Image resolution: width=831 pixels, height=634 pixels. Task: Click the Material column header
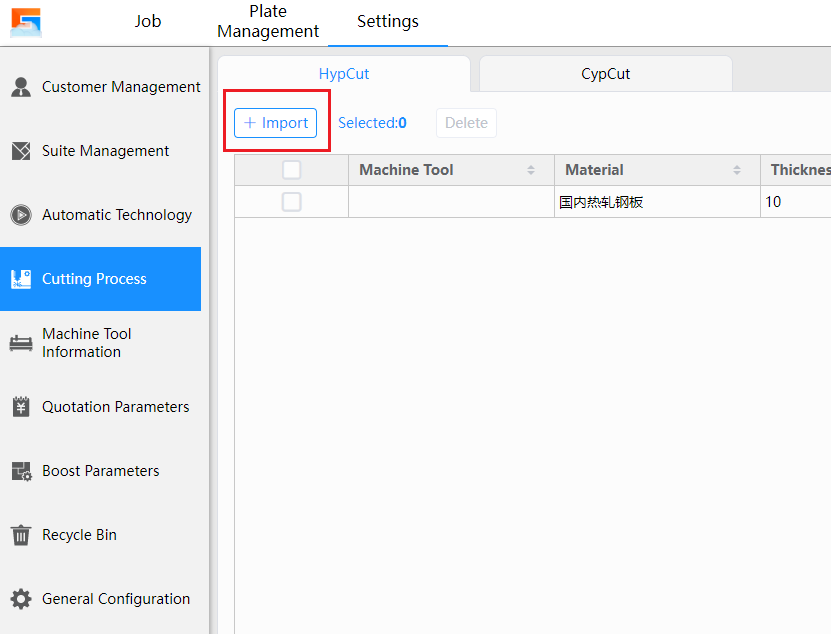(657, 170)
